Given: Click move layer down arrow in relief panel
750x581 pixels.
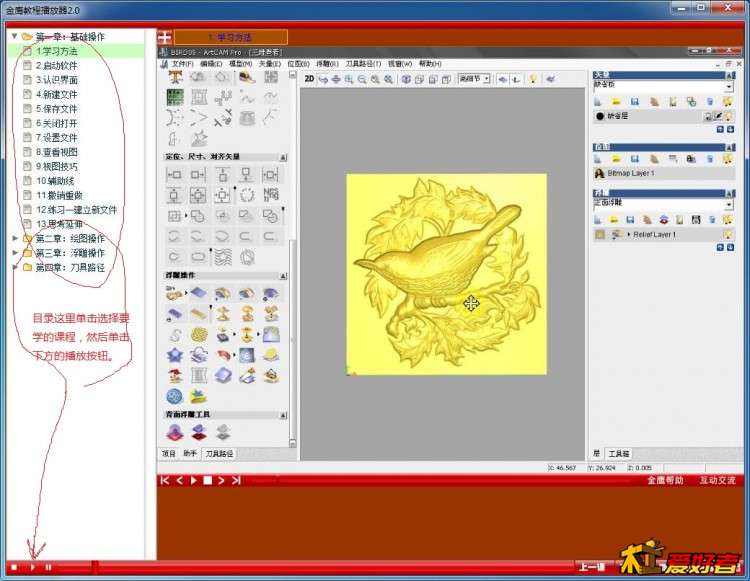Looking at the screenshot, I should tap(730, 247).
